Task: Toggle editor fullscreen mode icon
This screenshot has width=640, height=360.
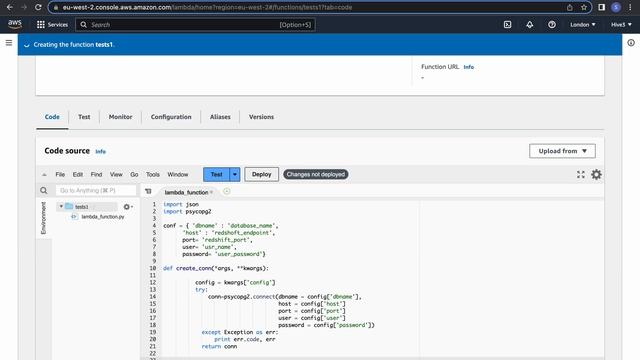Action: point(581,175)
